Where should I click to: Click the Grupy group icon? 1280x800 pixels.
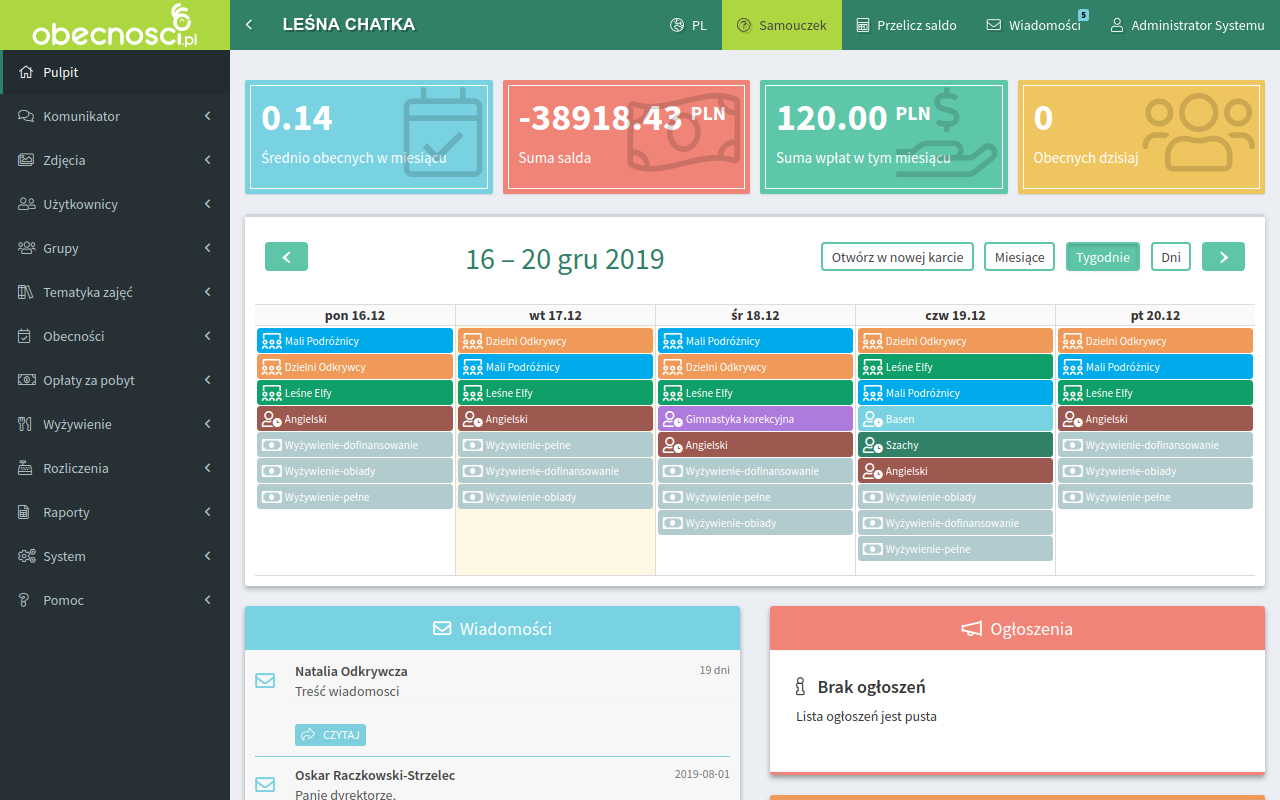(27, 248)
